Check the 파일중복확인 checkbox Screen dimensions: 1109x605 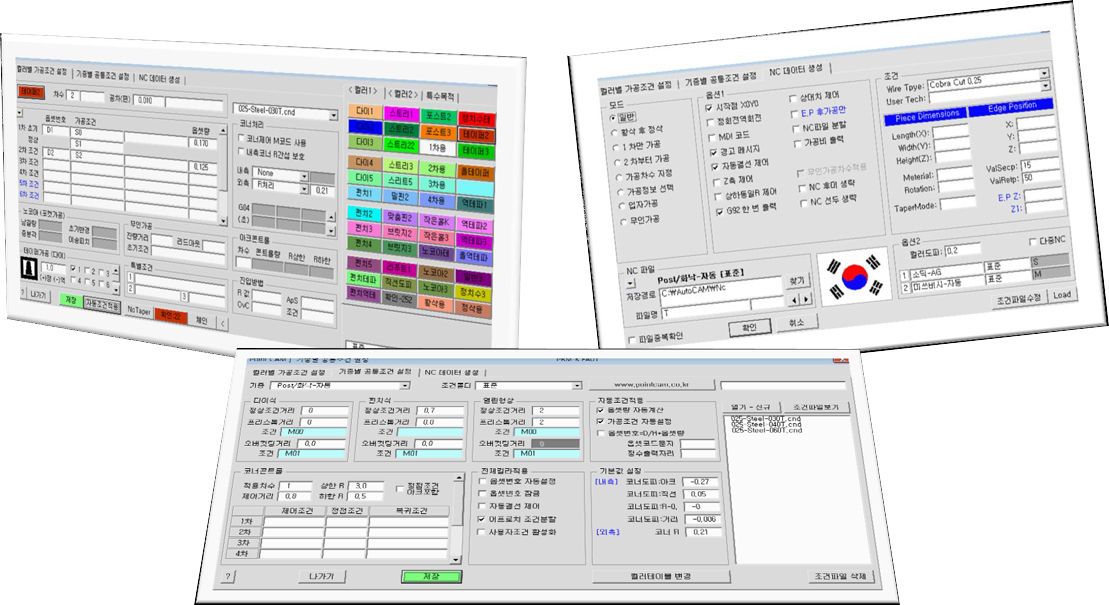point(632,340)
